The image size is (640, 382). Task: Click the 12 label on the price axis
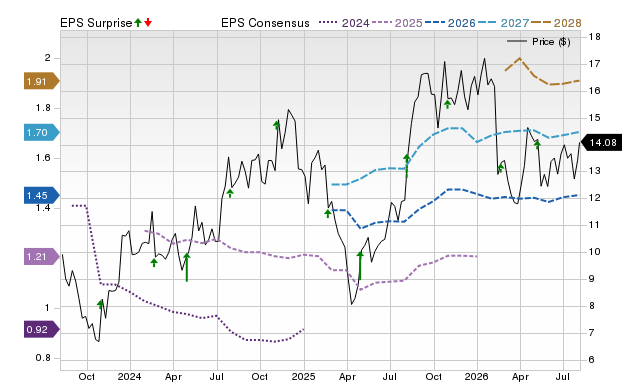point(594,198)
